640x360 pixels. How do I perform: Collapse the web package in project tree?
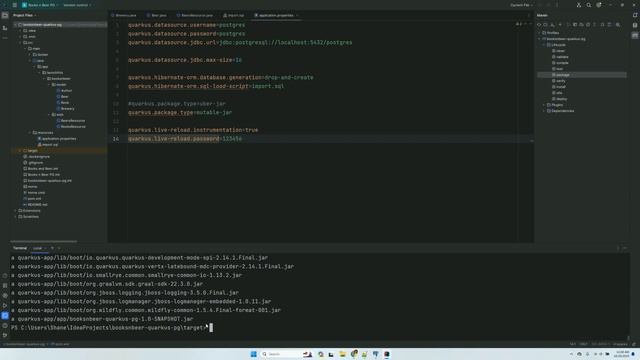(x=49, y=115)
